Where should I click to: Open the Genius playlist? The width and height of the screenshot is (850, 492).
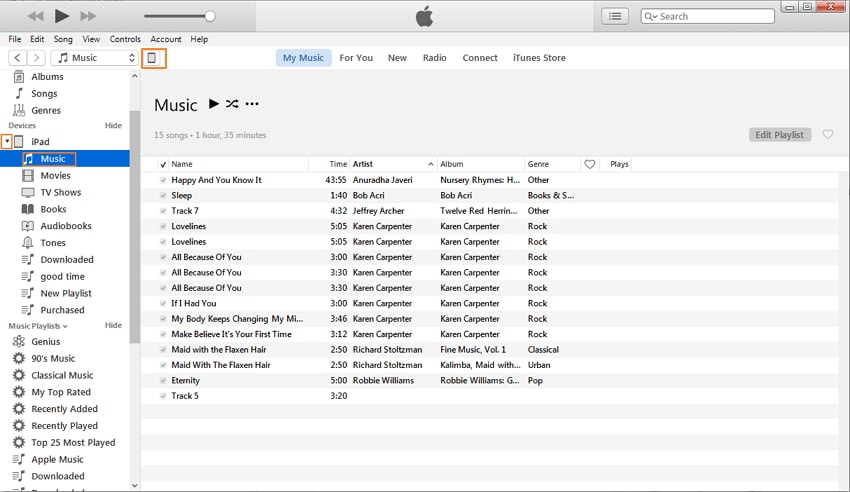click(46, 341)
